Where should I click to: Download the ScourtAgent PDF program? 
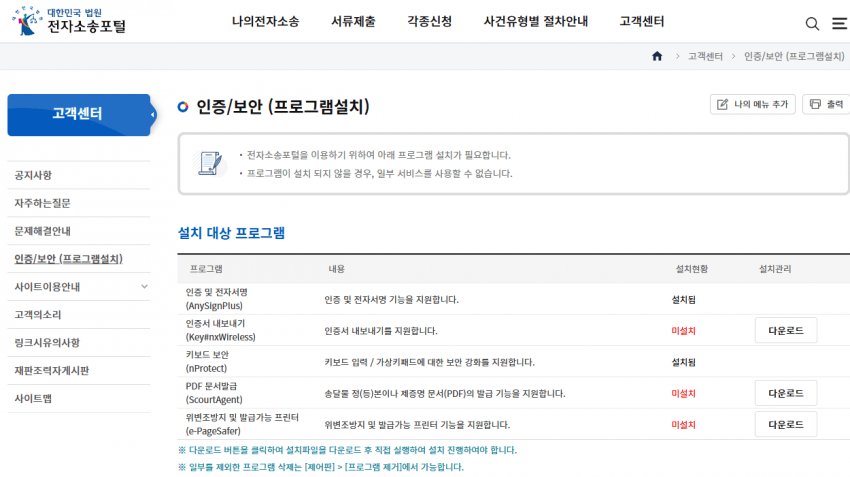click(785, 393)
